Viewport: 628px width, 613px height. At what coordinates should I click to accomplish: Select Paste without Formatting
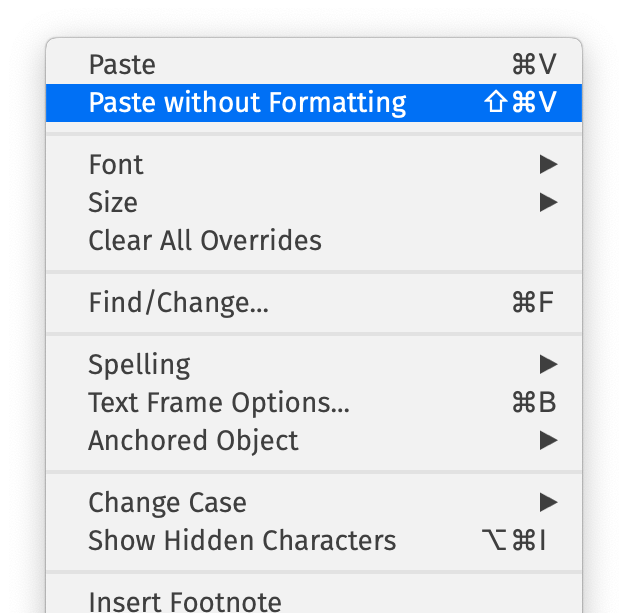[x=247, y=103]
